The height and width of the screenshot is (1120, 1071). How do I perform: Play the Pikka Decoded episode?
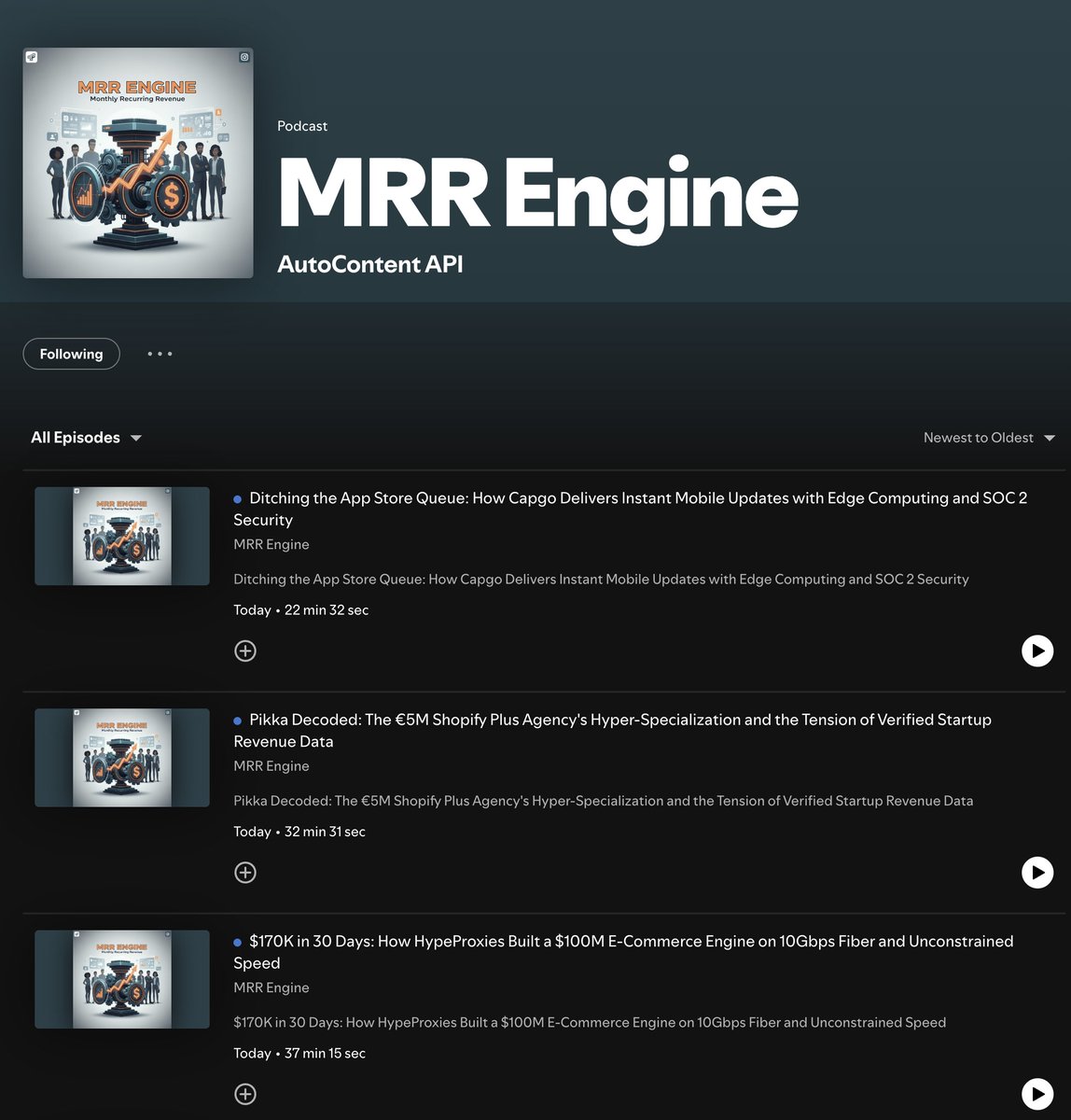tap(1037, 872)
